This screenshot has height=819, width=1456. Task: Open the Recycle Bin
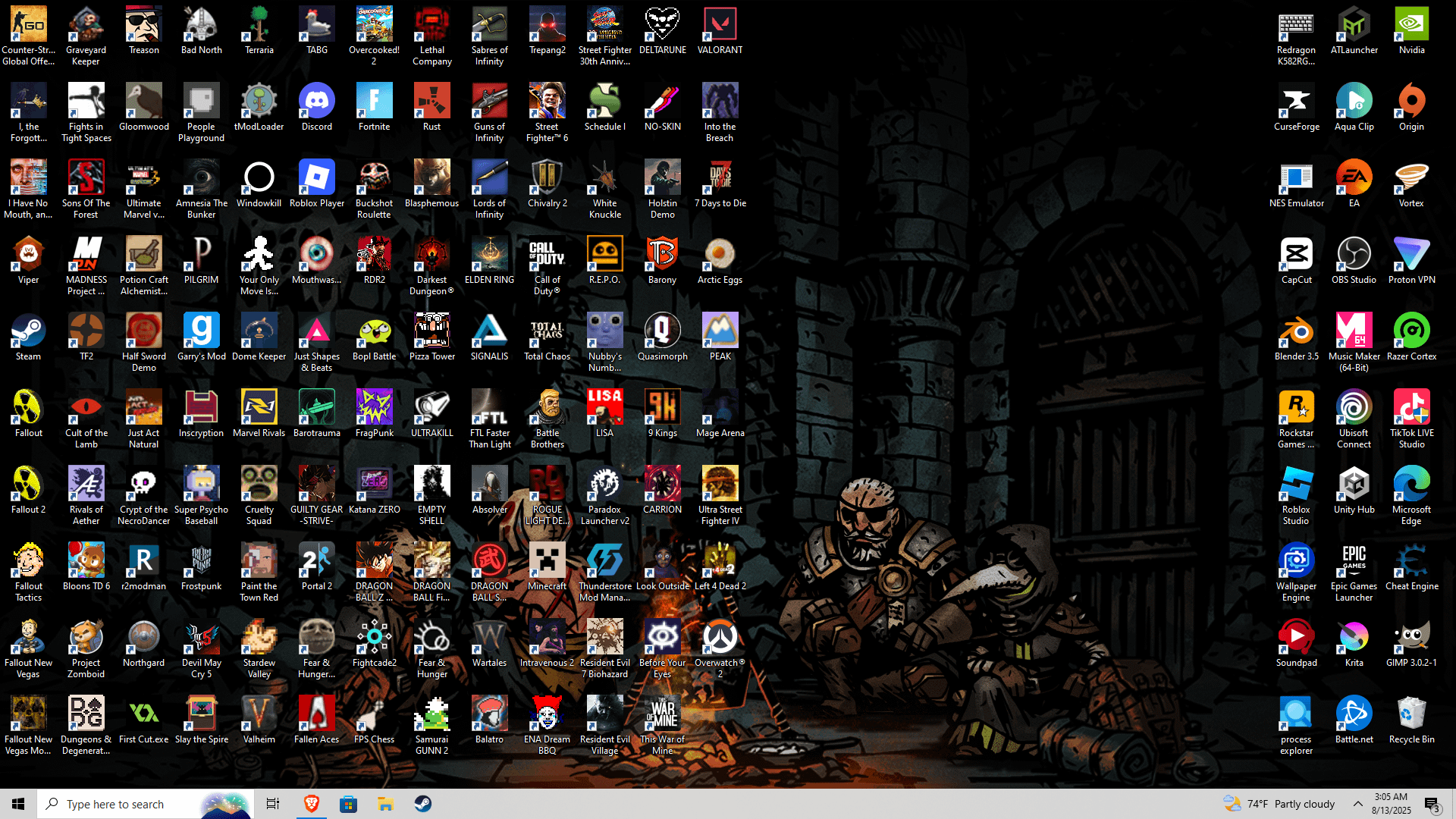coord(1412,720)
